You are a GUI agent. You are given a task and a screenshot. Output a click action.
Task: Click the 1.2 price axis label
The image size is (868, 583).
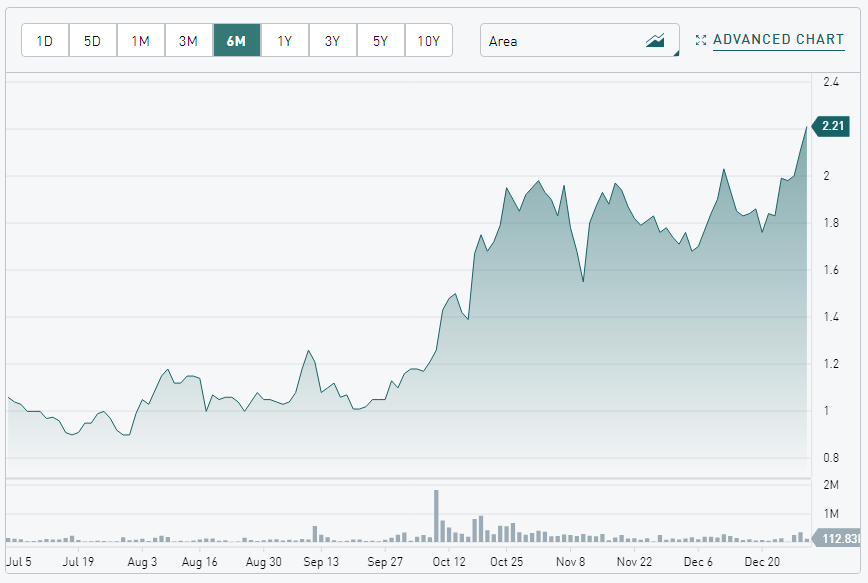coord(831,364)
